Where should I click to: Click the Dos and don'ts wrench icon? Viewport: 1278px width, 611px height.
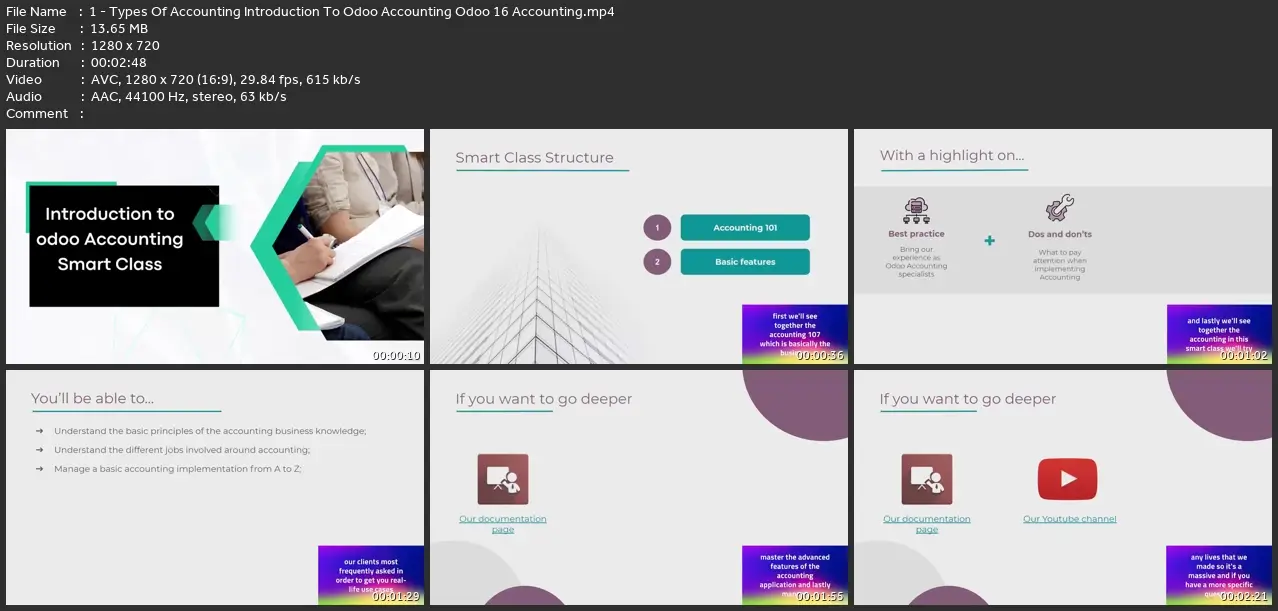pos(1060,209)
